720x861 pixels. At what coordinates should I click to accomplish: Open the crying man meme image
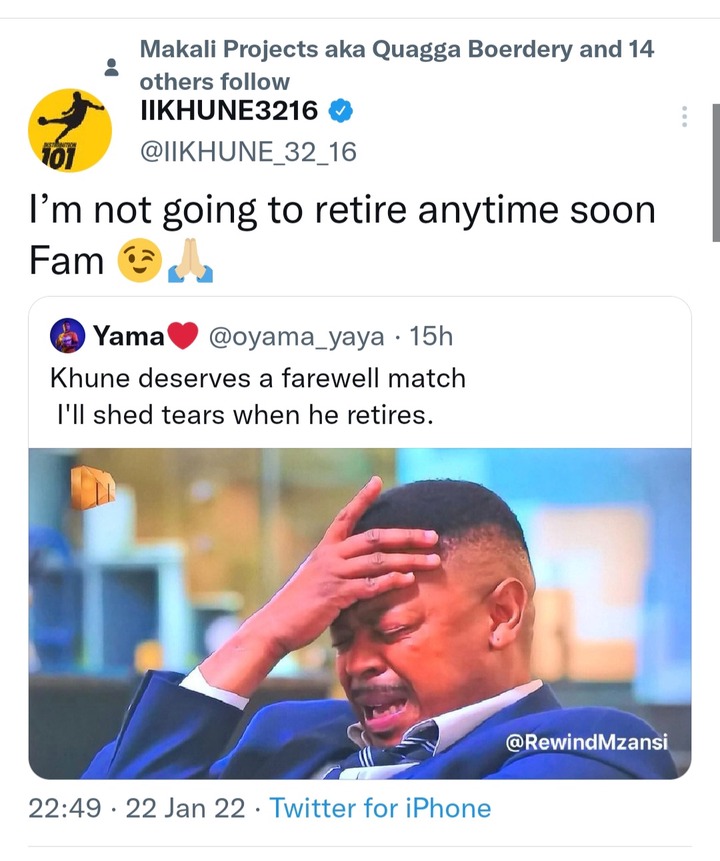(x=360, y=613)
